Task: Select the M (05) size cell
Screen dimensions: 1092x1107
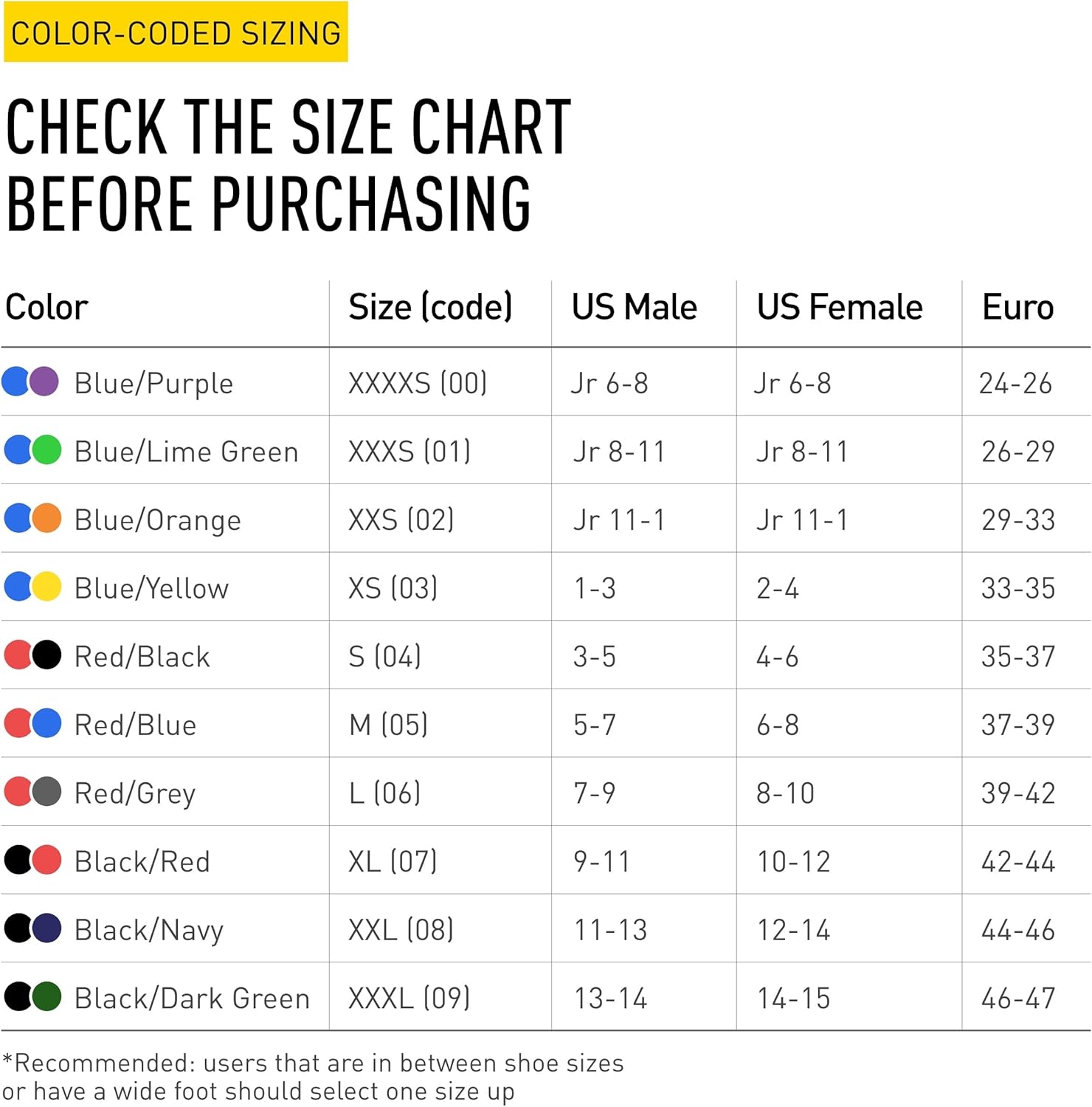Action: coord(388,725)
